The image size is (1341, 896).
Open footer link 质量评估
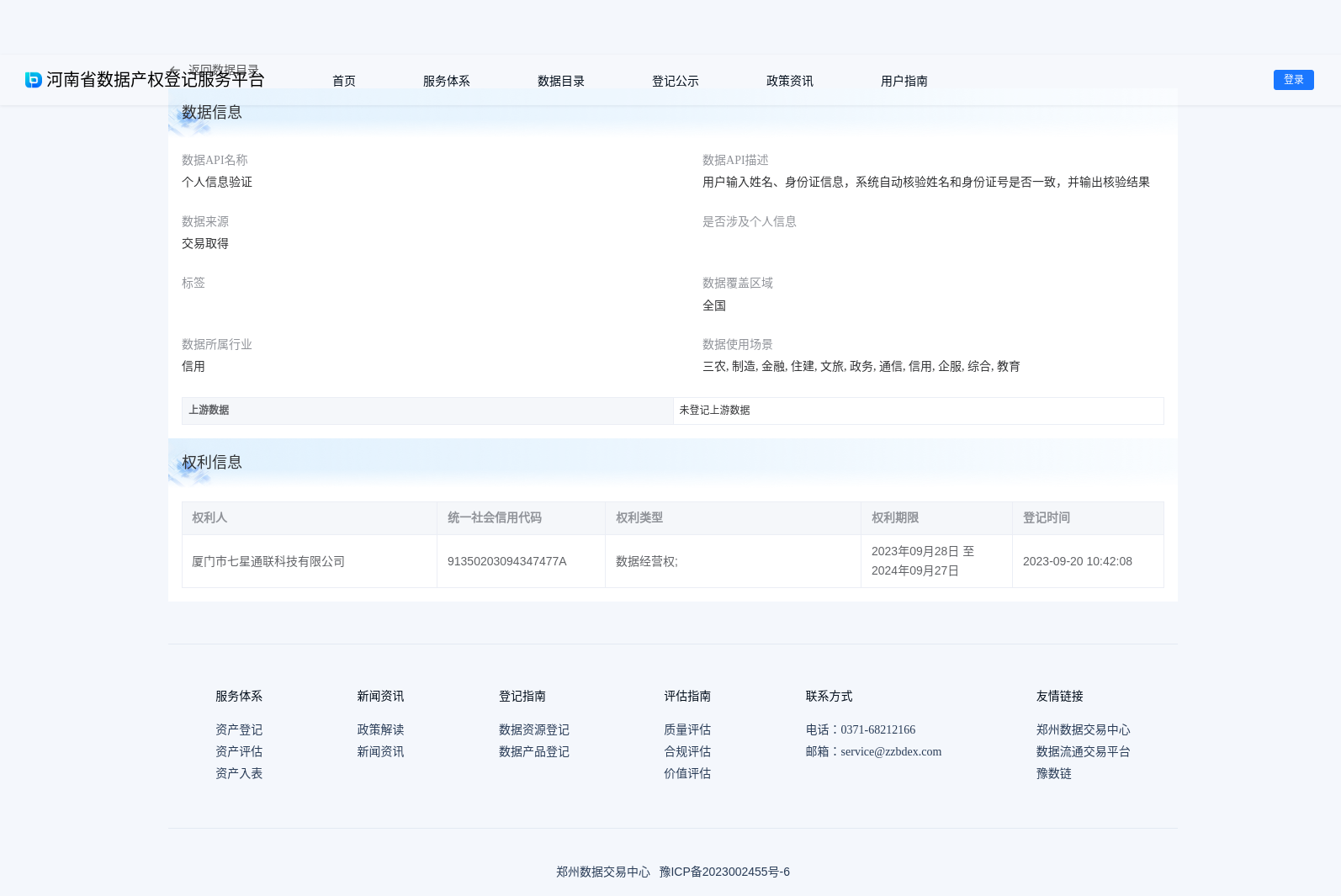(x=687, y=729)
